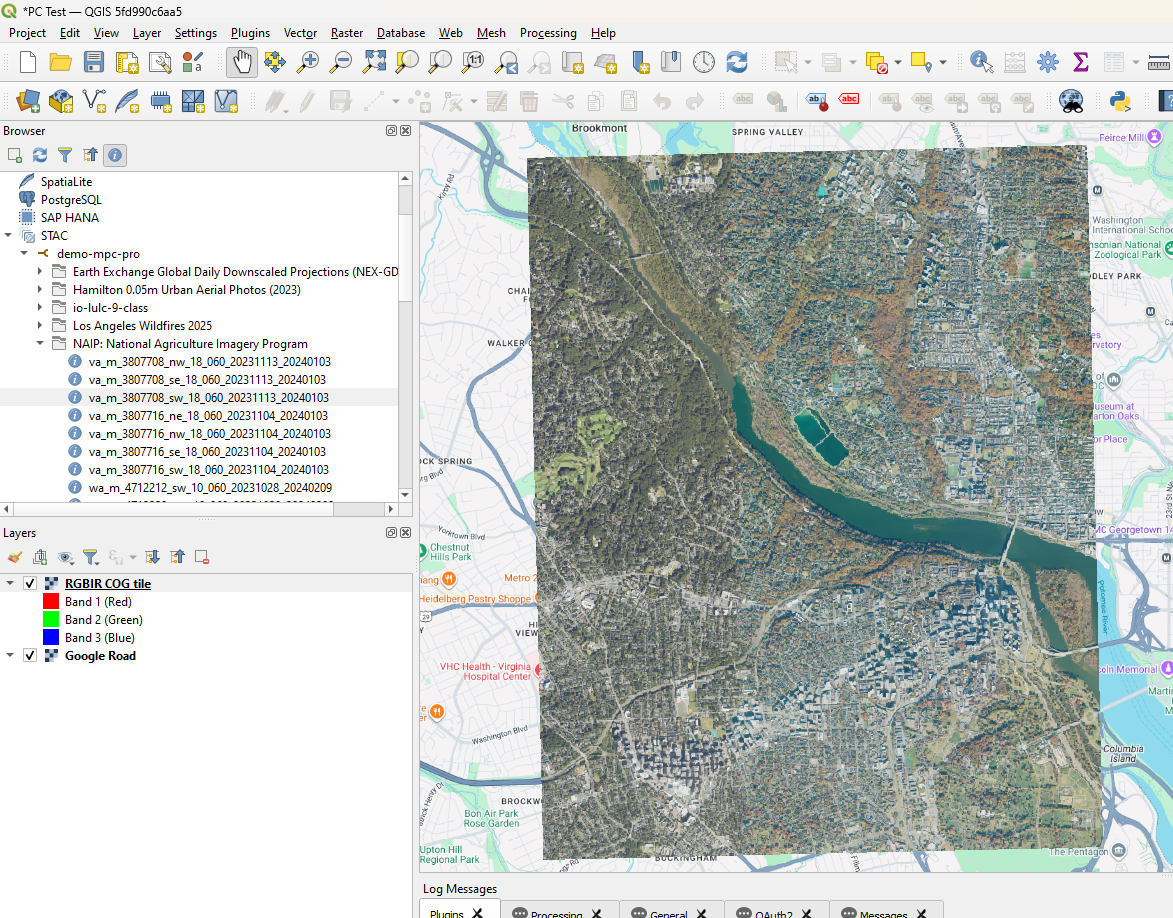Toggle Google Road layer visibility checkbox
1173x918 pixels.
pos(30,656)
